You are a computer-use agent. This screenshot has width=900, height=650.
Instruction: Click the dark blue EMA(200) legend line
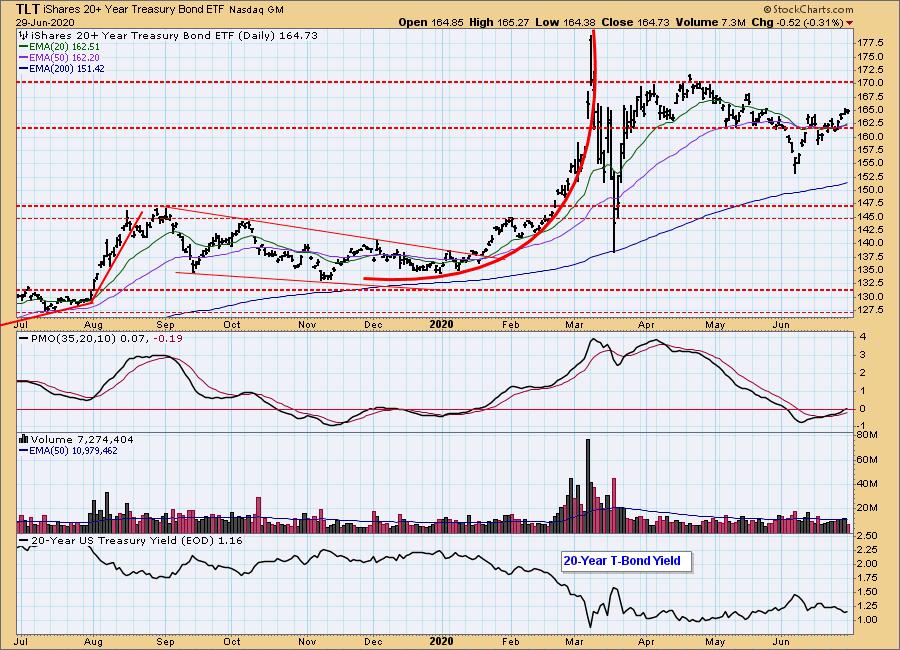(x=23, y=68)
